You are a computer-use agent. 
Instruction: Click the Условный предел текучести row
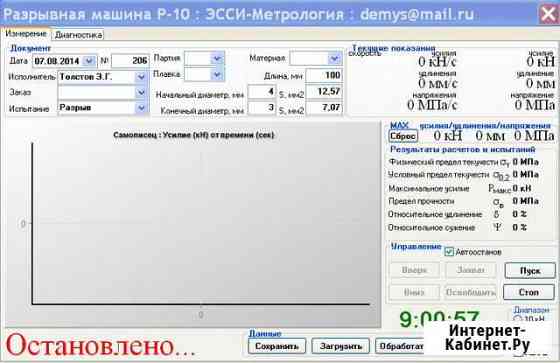point(464,175)
